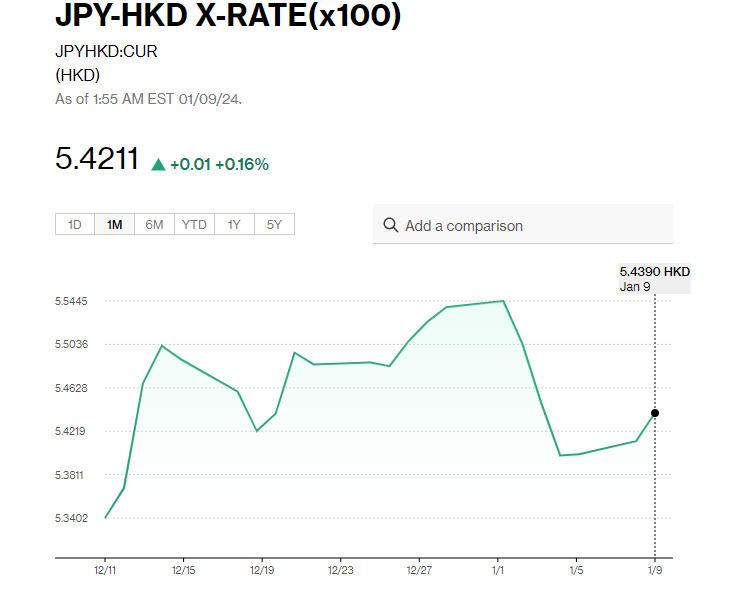The height and width of the screenshot is (606, 735).
Task: Click the JPY-HKD X-RATE(x100) title
Action: click(228, 17)
